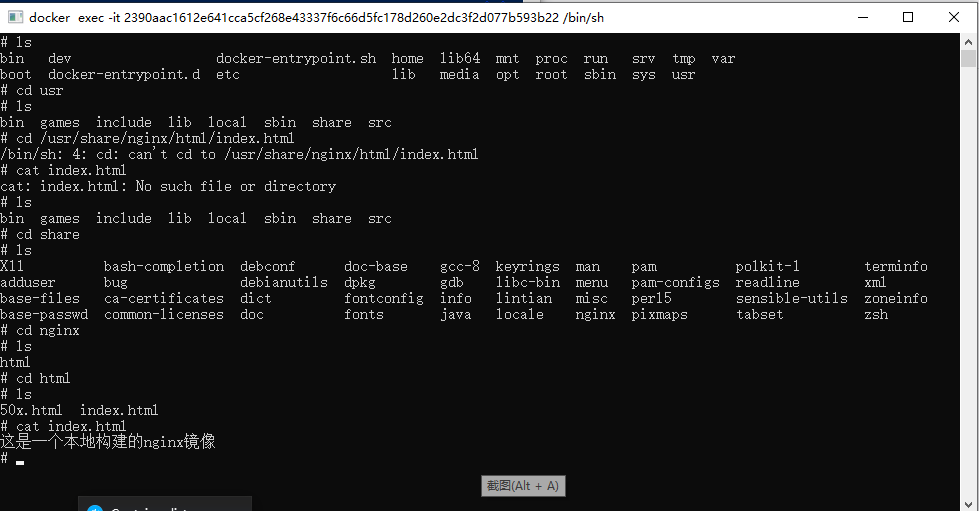Click the 'terminfo' directory entry

tap(895, 266)
